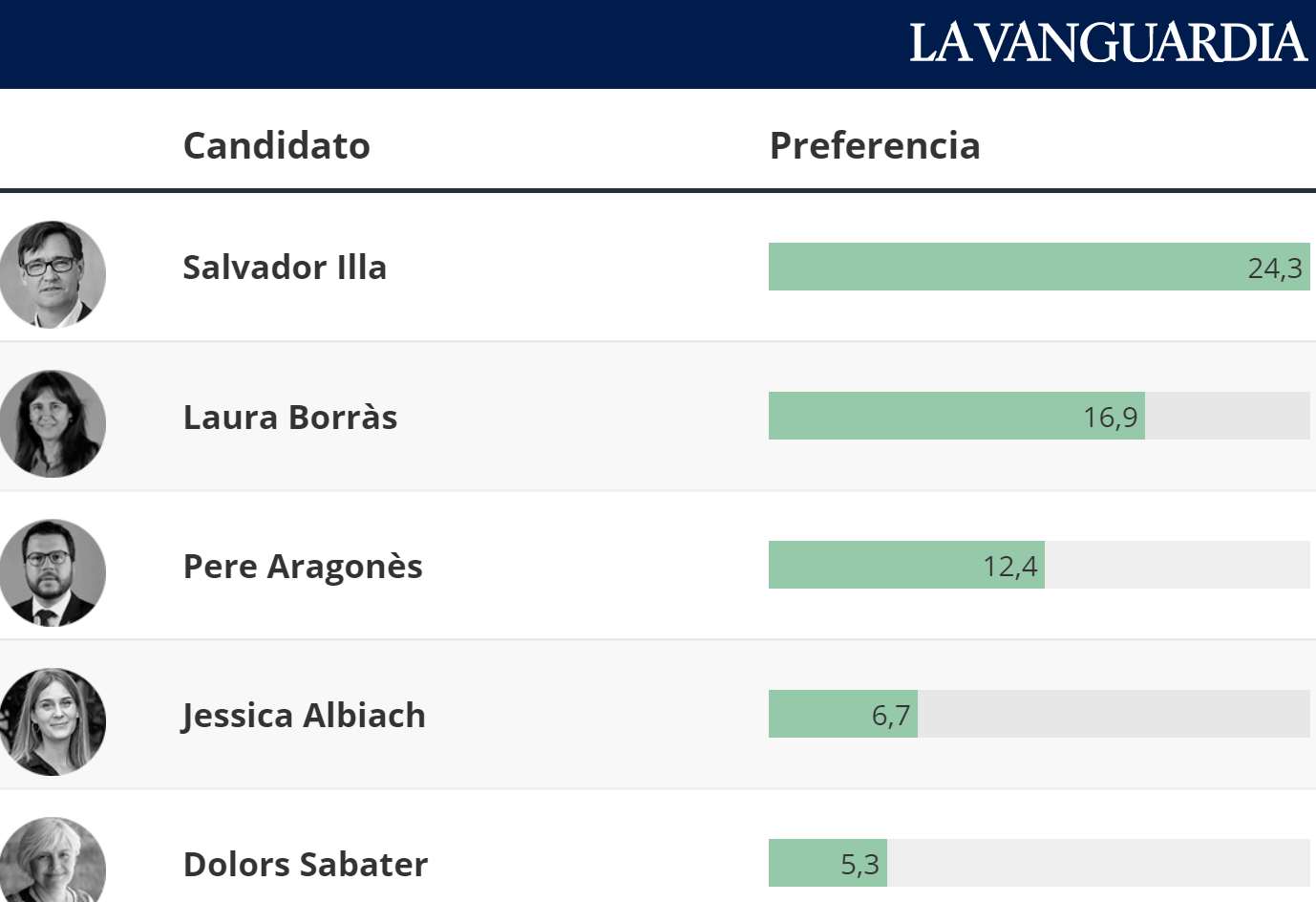Select the Candidato column header
1316x902 pixels.
pyautogui.click(x=276, y=146)
